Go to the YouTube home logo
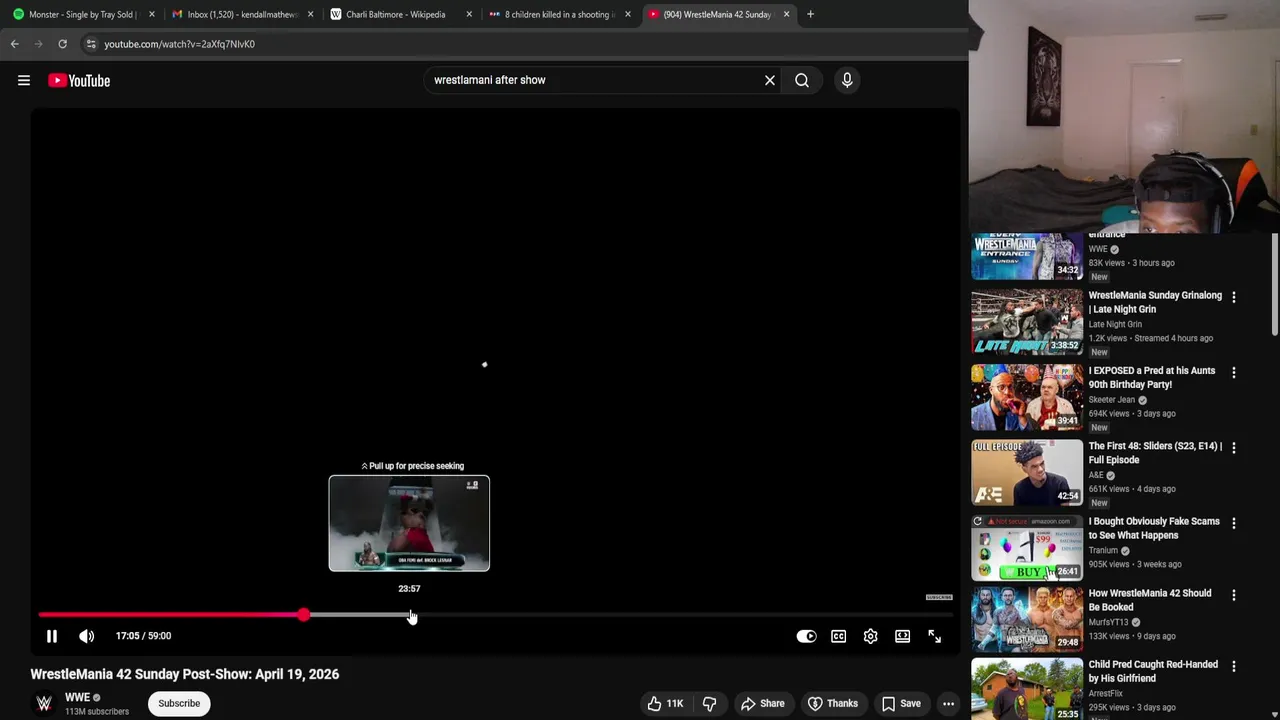Image resolution: width=1280 pixels, height=720 pixels. [79, 80]
